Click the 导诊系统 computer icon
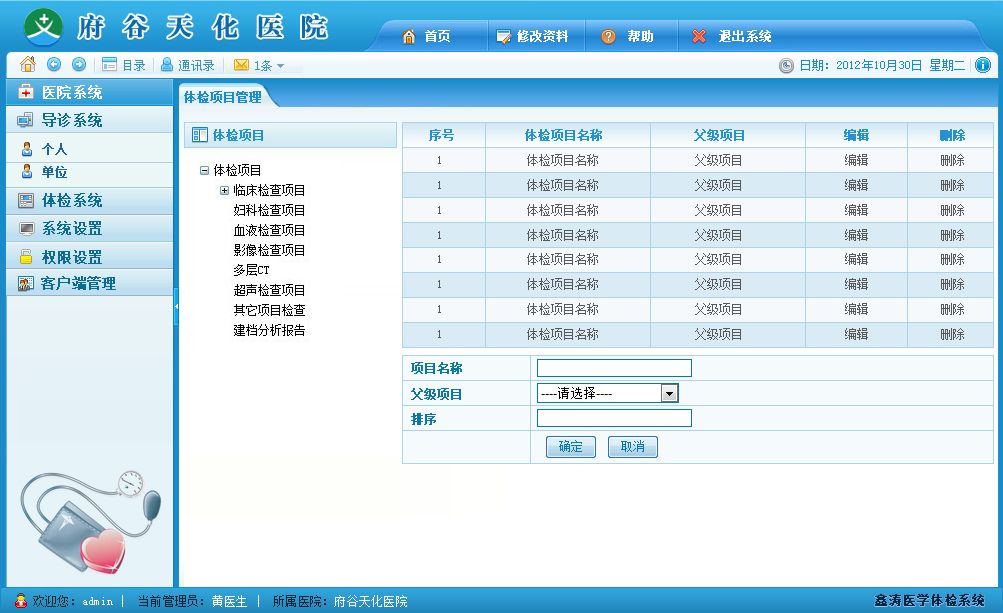Screen dimensions: 1003x613 point(25,120)
